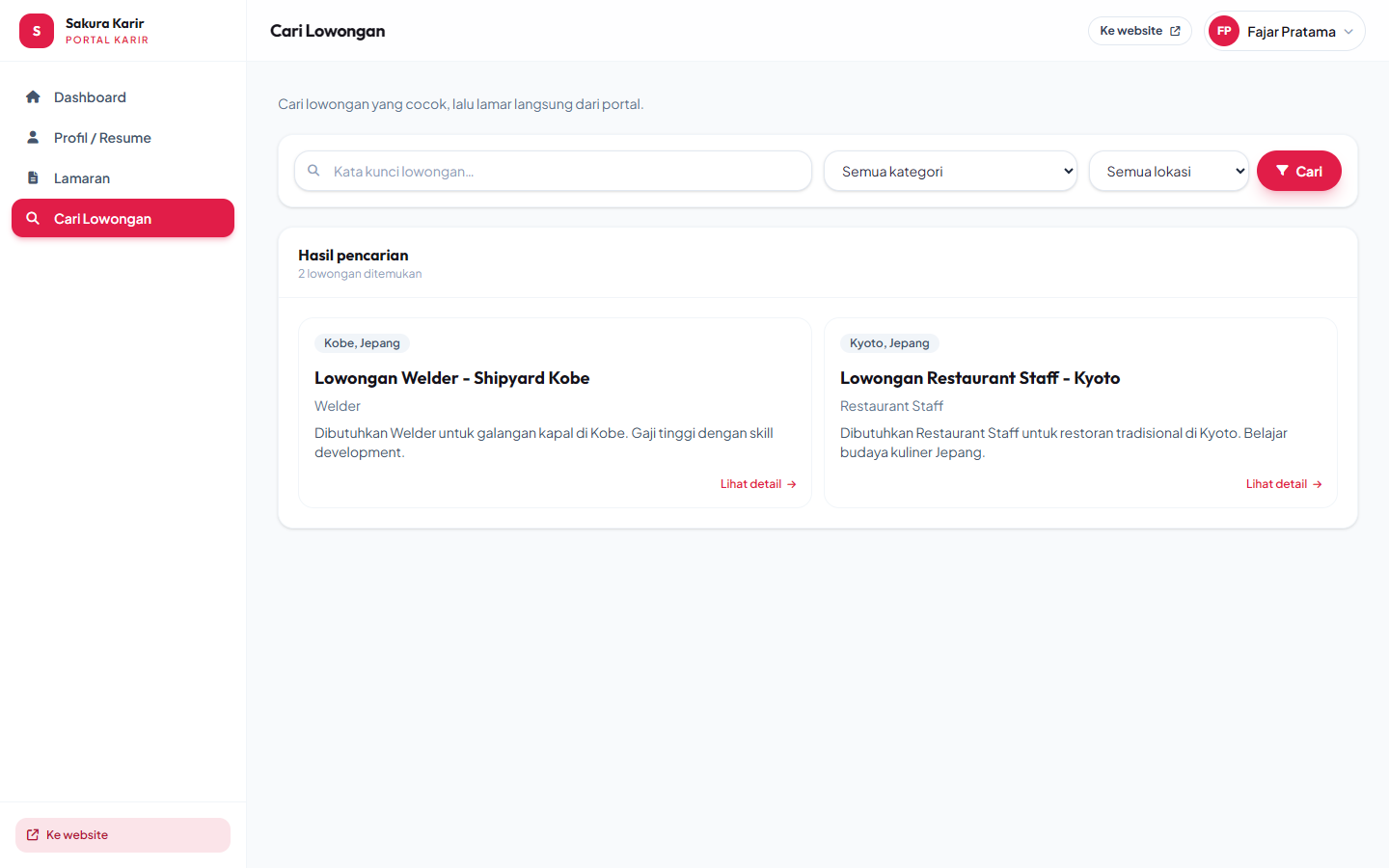Image resolution: width=1389 pixels, height=868 pixels.
Task: Click the Kyoto, Jepang location tag
Action: tap(889, 343)
